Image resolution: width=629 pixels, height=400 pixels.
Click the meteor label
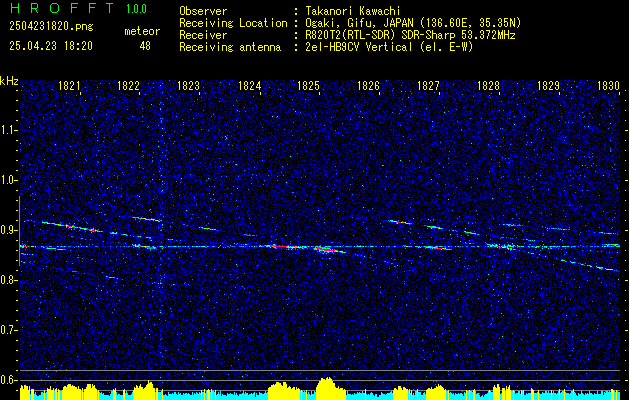click(142, 31)
